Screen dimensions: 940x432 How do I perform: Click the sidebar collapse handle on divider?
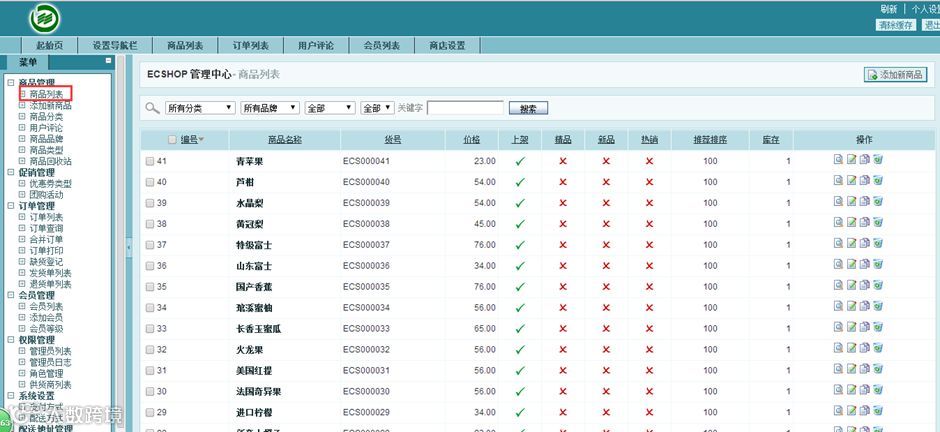[128, 247]
